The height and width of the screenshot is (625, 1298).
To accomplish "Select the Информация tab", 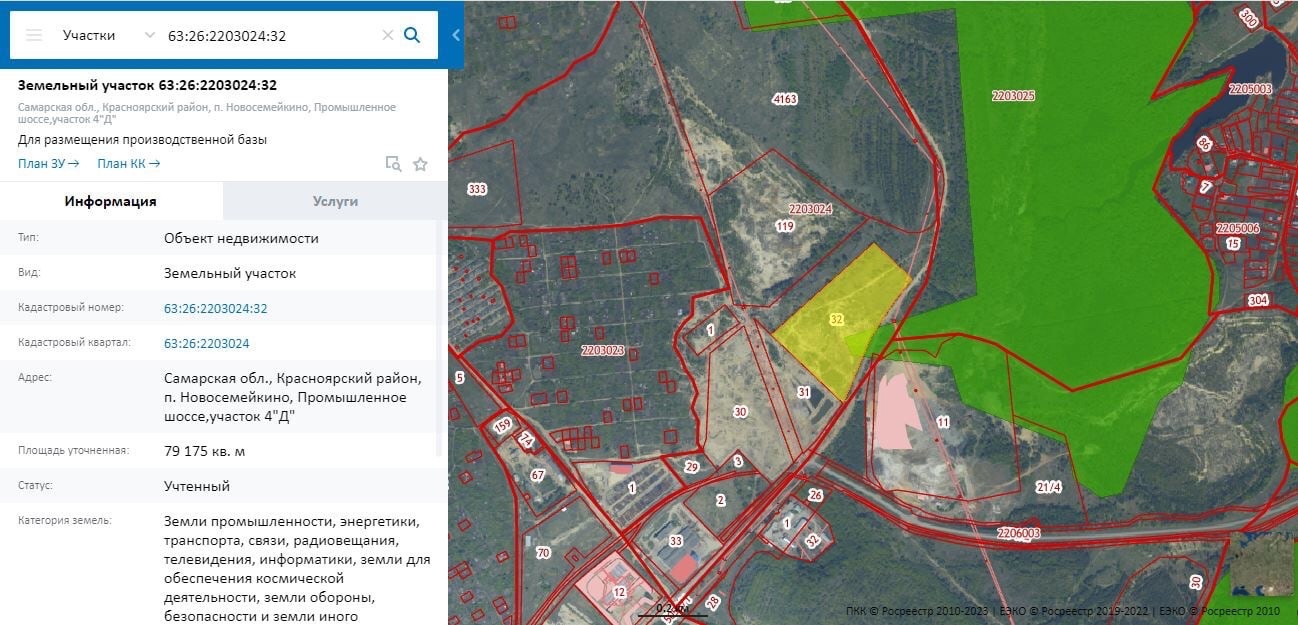I will coord(111,201).
